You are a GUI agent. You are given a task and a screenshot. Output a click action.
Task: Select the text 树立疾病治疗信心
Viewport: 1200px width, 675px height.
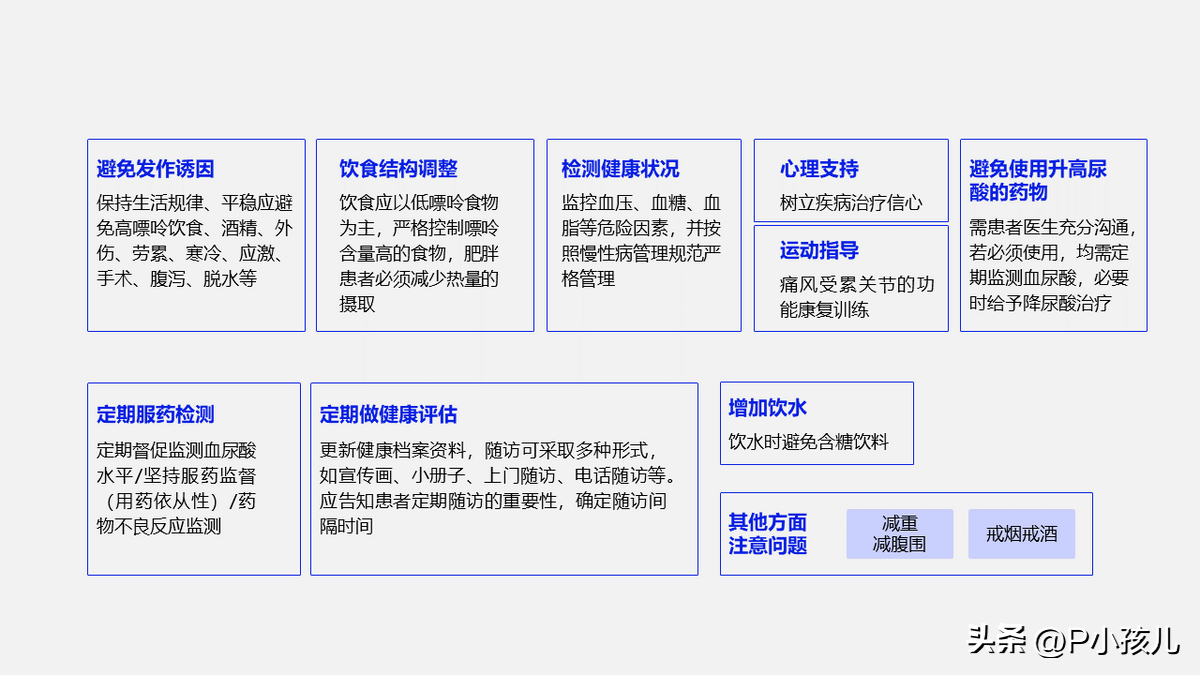click(851, 203)
